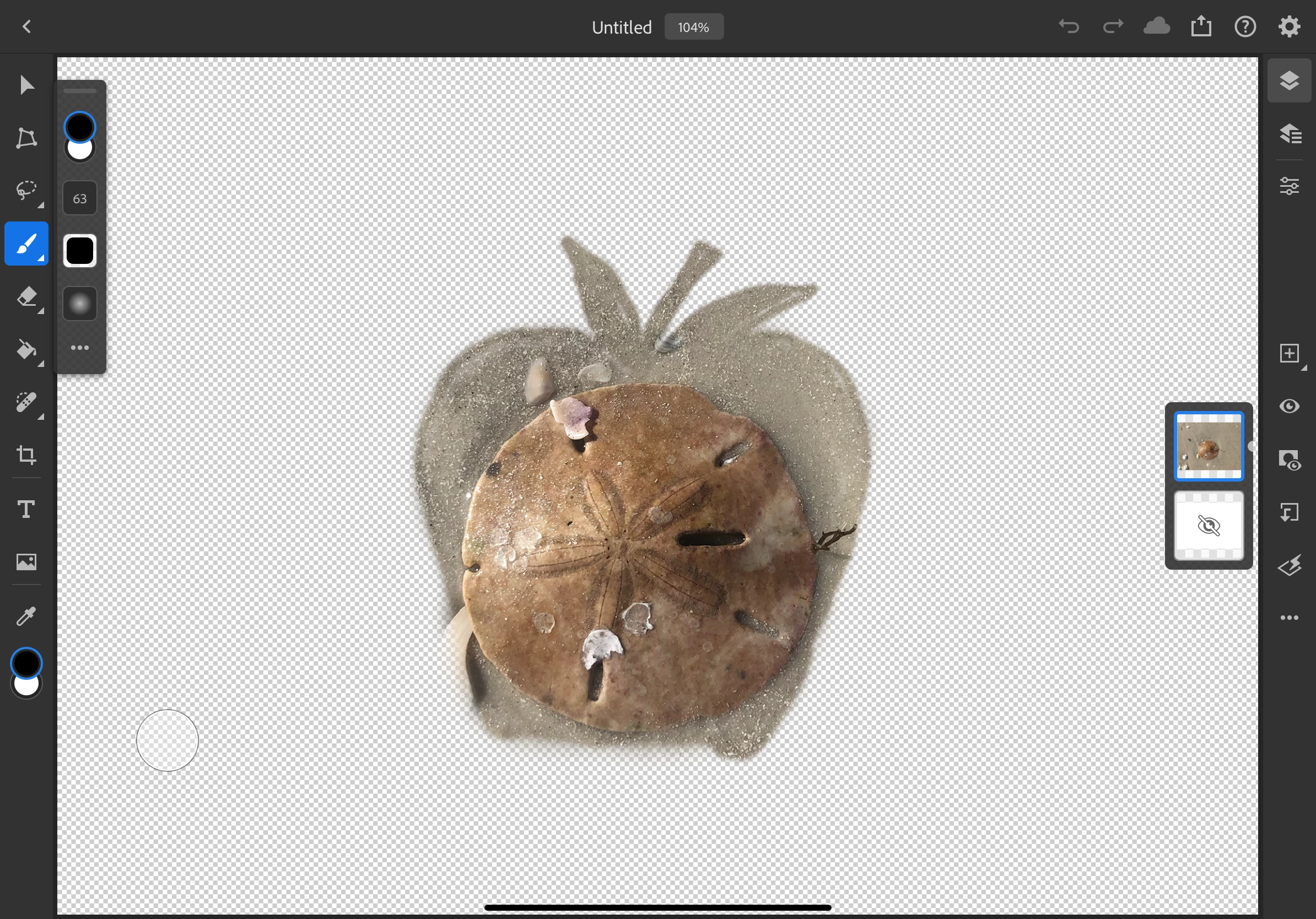The width and height of the screenshot is (1316, 919).
Task: Toggle the compact Layers panel view
Action: click(x=1289, y=80)
